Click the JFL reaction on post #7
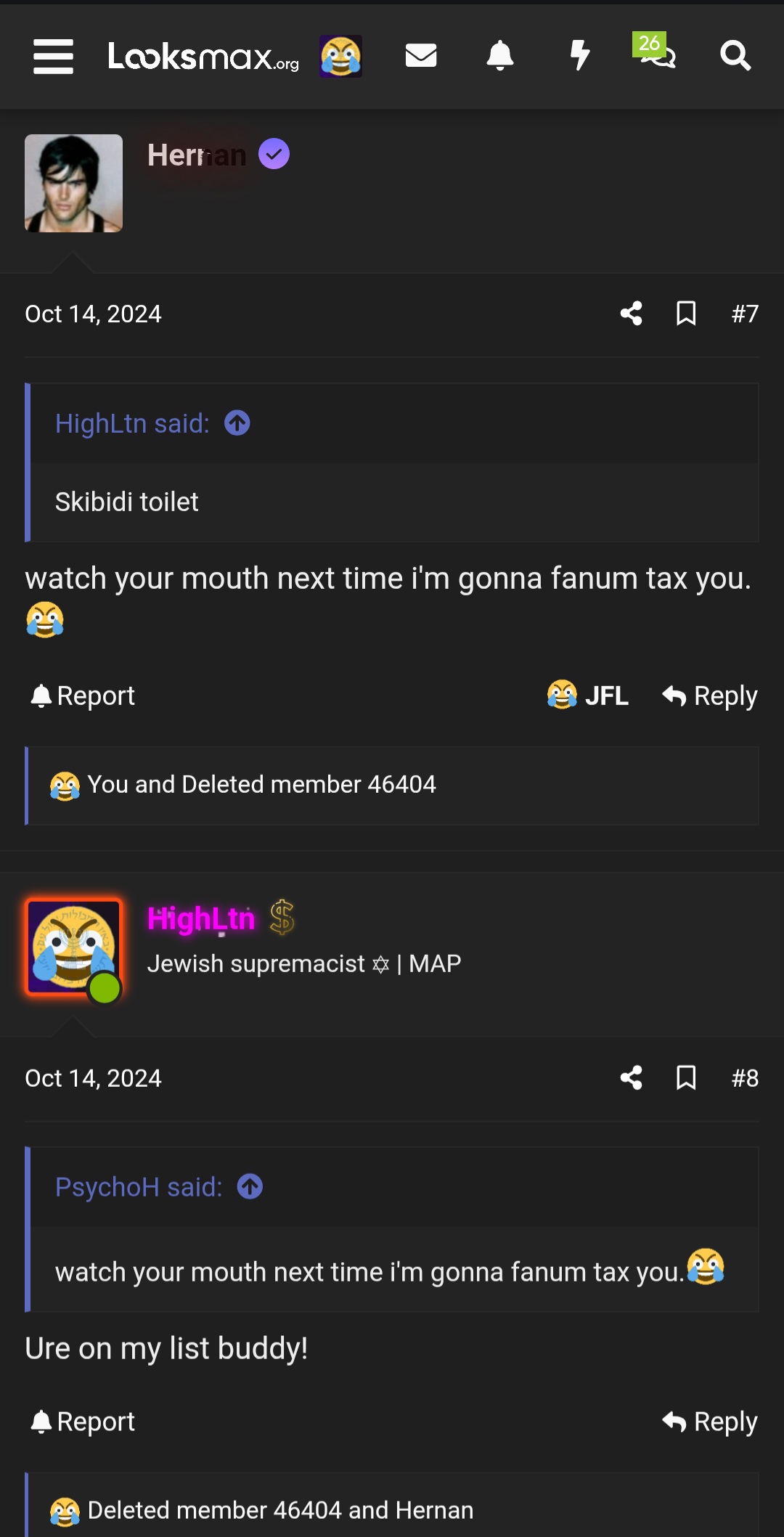Image resolution: width=784 pixels, height=1537 pixels. 588,695
